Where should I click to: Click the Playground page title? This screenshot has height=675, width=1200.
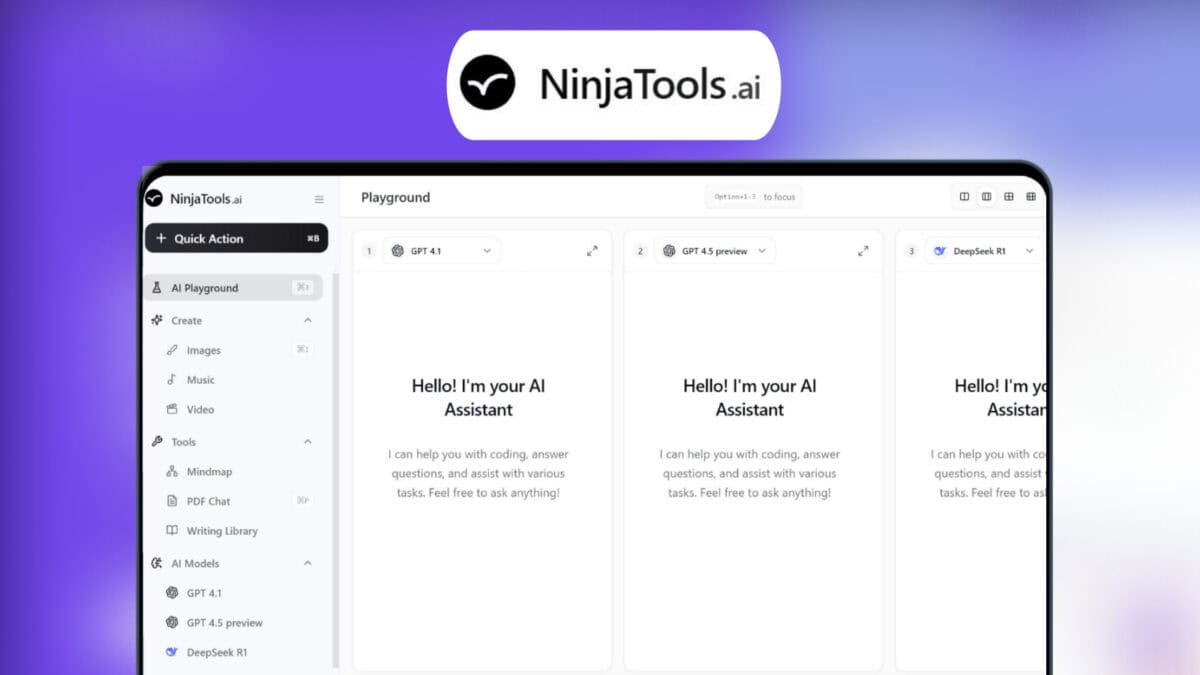395,197
